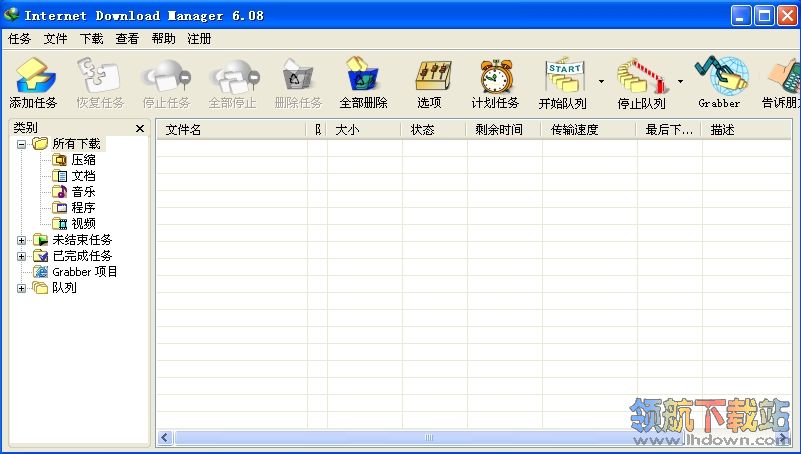Expand the 已完成任务 tree node
This screenshot has width=801, height=454.
point(21,256)
